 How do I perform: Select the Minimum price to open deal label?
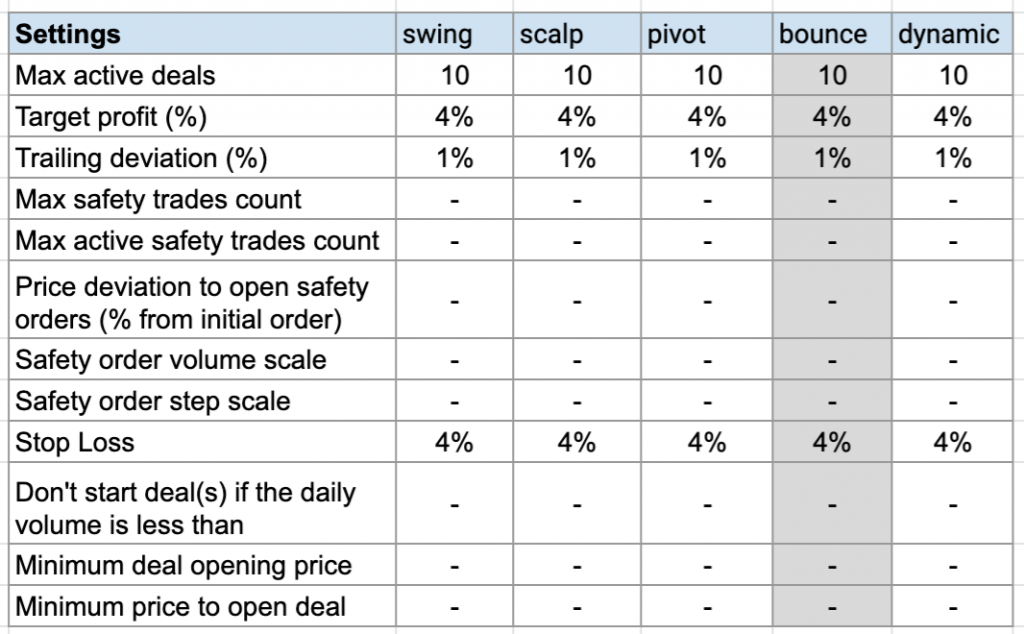pos(181,606)
